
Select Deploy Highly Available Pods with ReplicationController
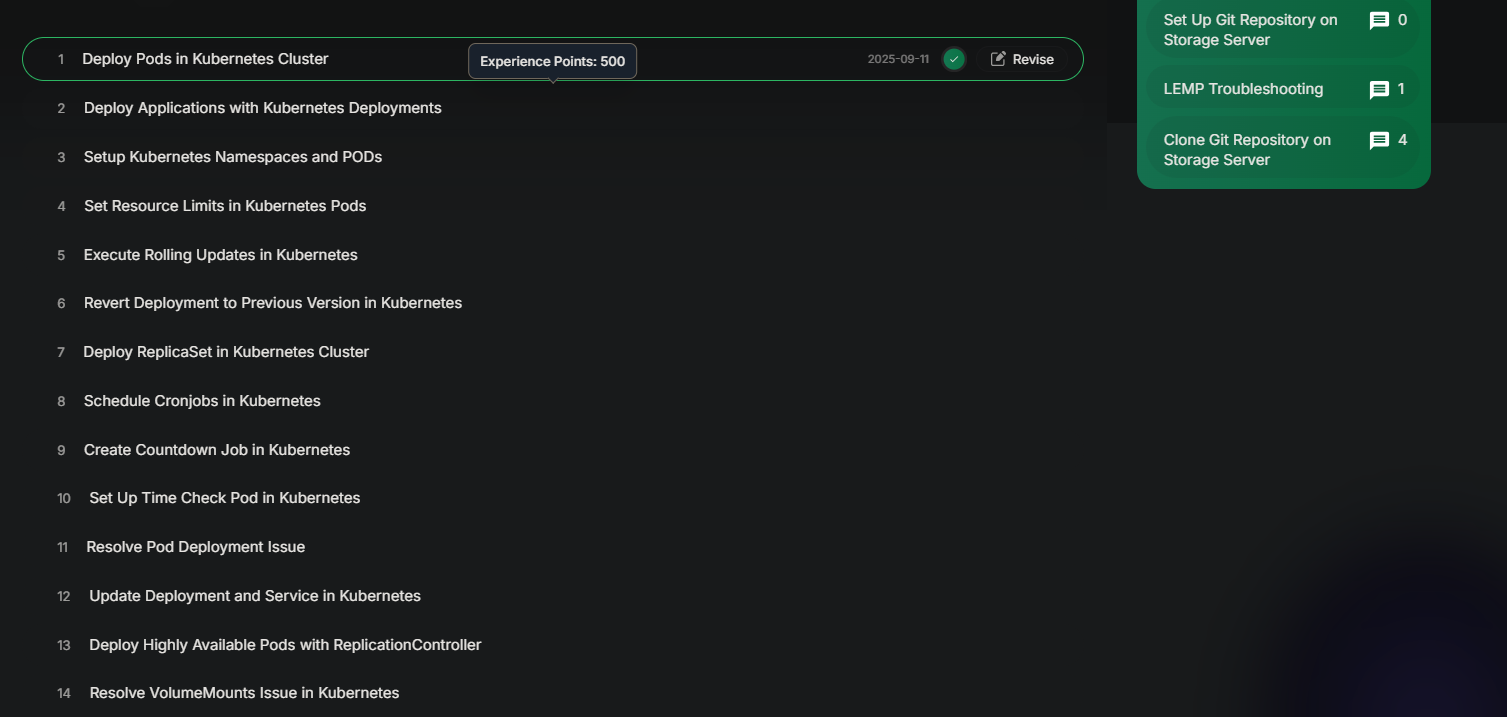click(x=285, y=645)
